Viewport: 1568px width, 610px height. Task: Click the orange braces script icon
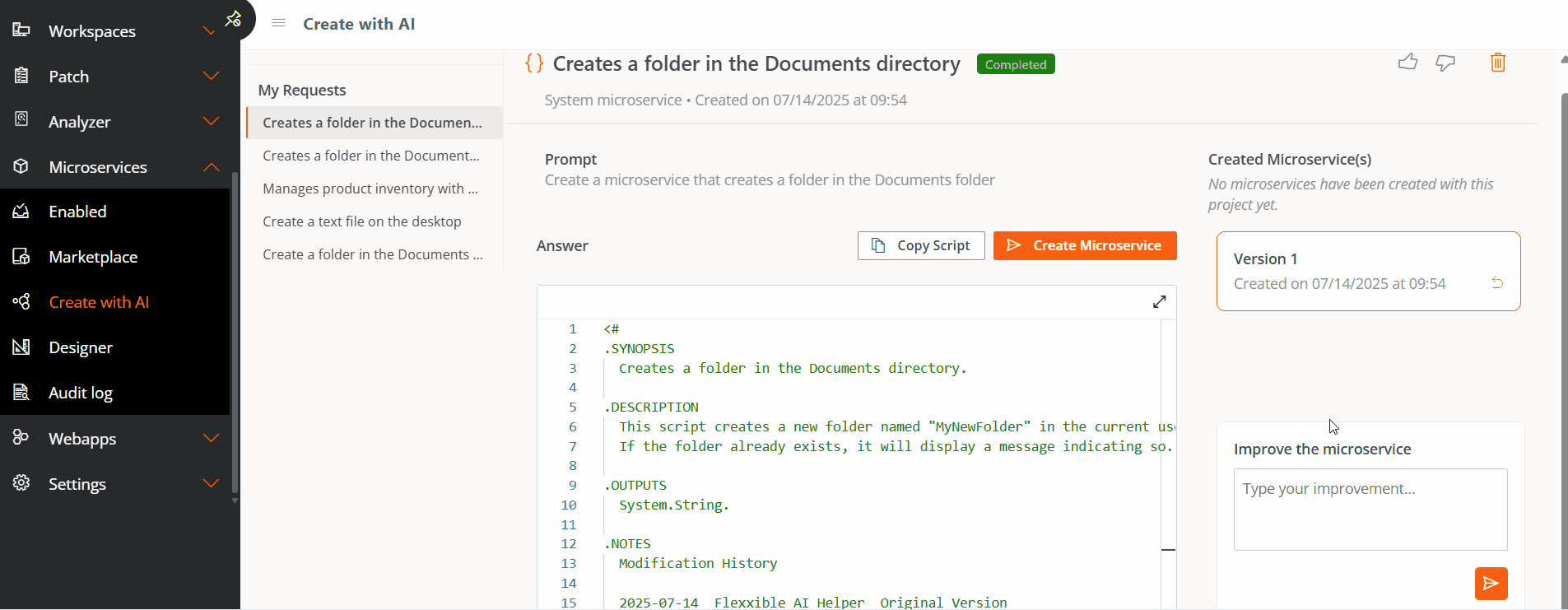534,63
